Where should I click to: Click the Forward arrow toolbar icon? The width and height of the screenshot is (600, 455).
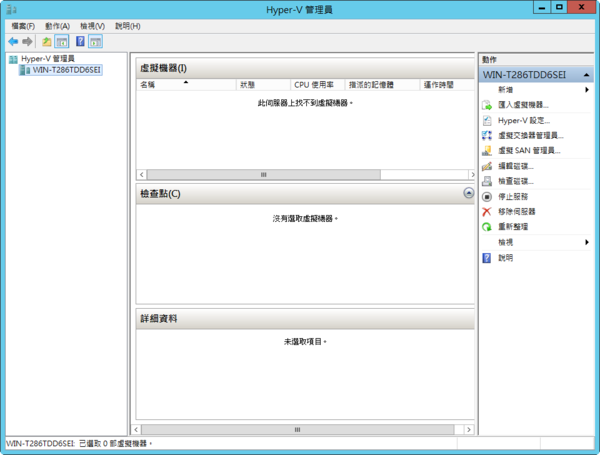[27, 41]
